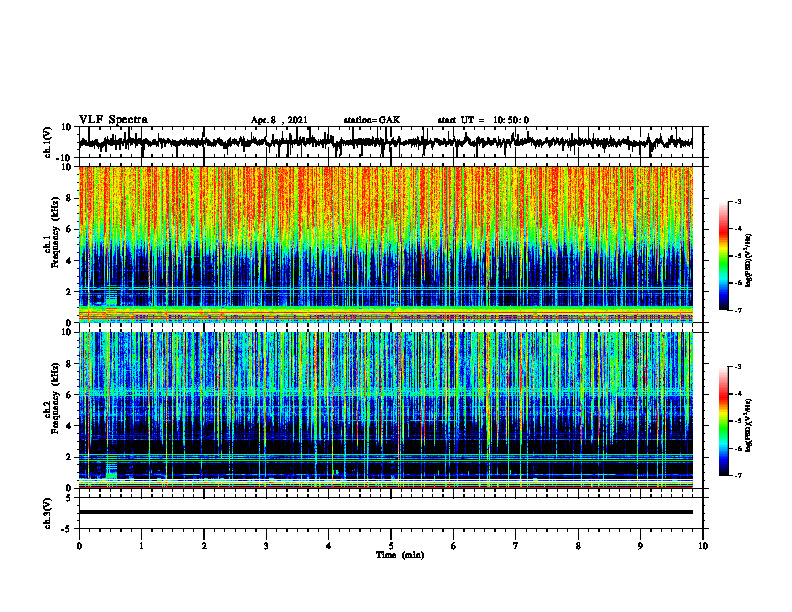Click the "ch.3(V)" axis label
This screenshot has height=612, width=792.
[x=48, y=513]
